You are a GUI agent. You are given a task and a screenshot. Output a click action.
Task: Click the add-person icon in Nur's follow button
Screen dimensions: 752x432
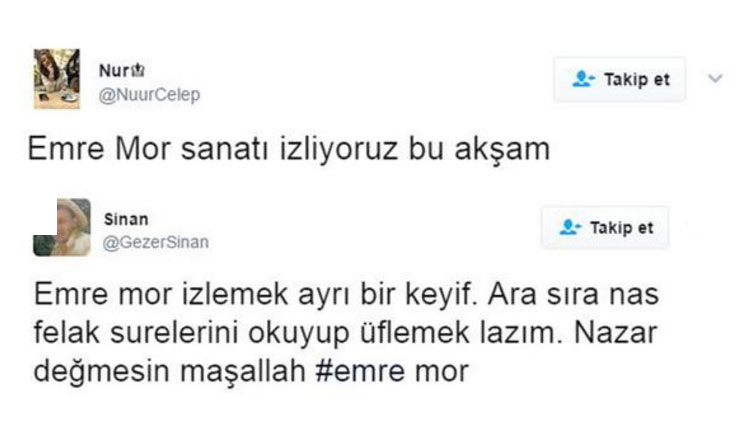click(x=584, y=79)
